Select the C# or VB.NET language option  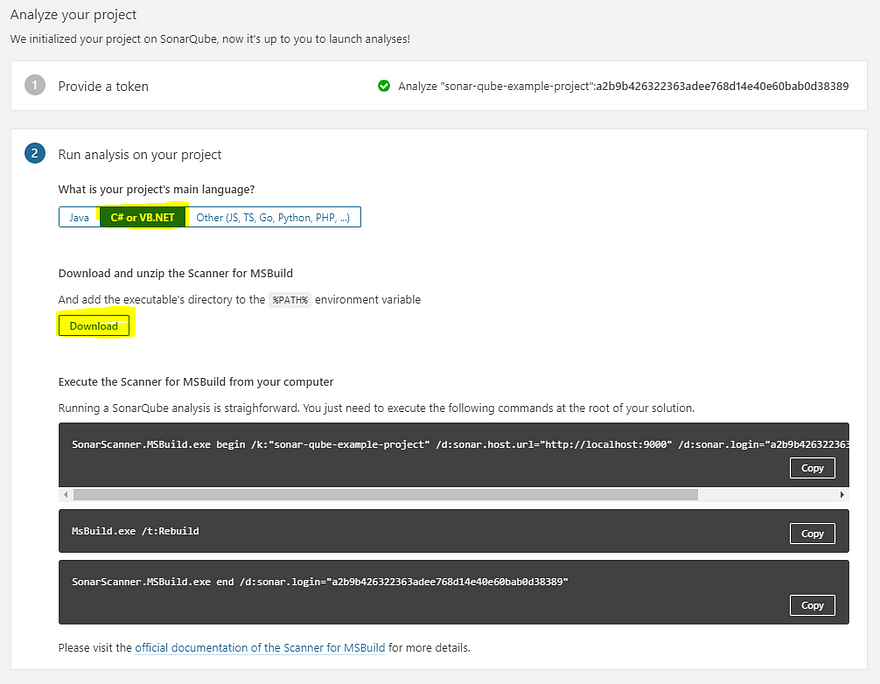tap(143, 217)
